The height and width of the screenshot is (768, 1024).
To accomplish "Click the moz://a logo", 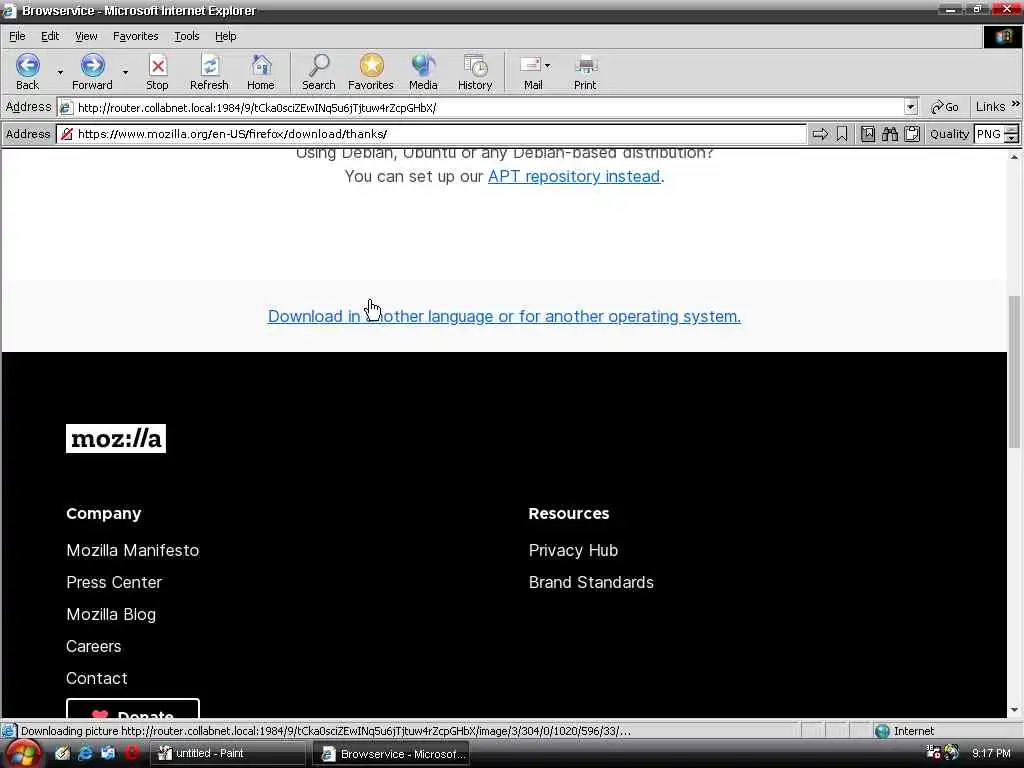I will tap(116, 438).
